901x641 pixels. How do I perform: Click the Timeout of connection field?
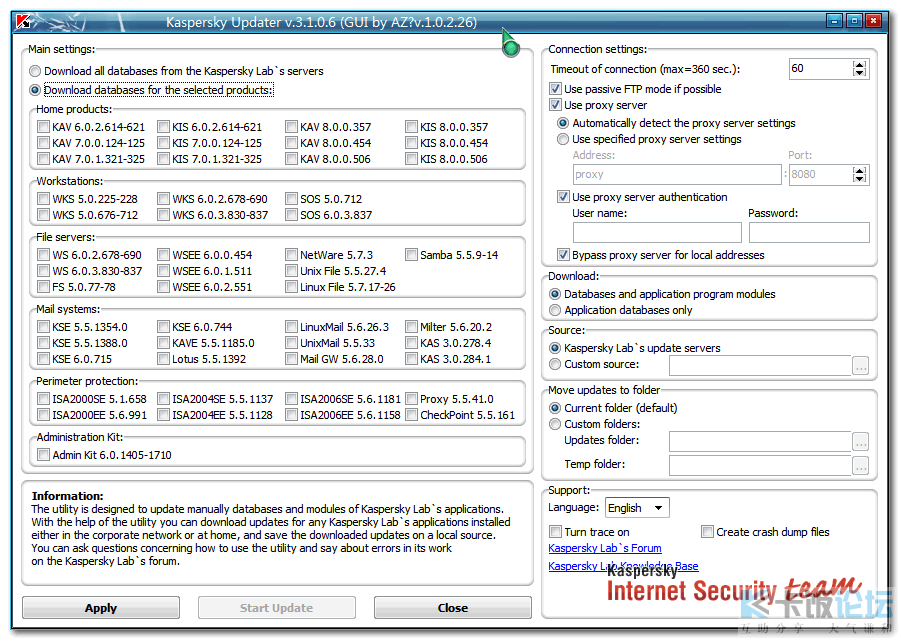(822, 69)
